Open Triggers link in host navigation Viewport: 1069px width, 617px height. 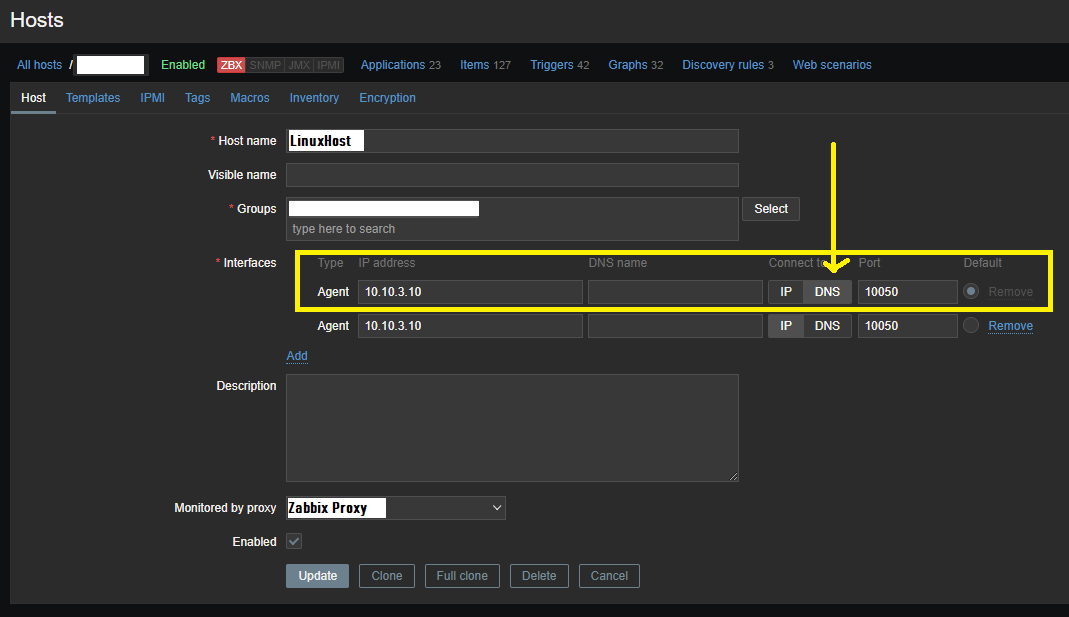pyautogui.click(x=552, y=65)
